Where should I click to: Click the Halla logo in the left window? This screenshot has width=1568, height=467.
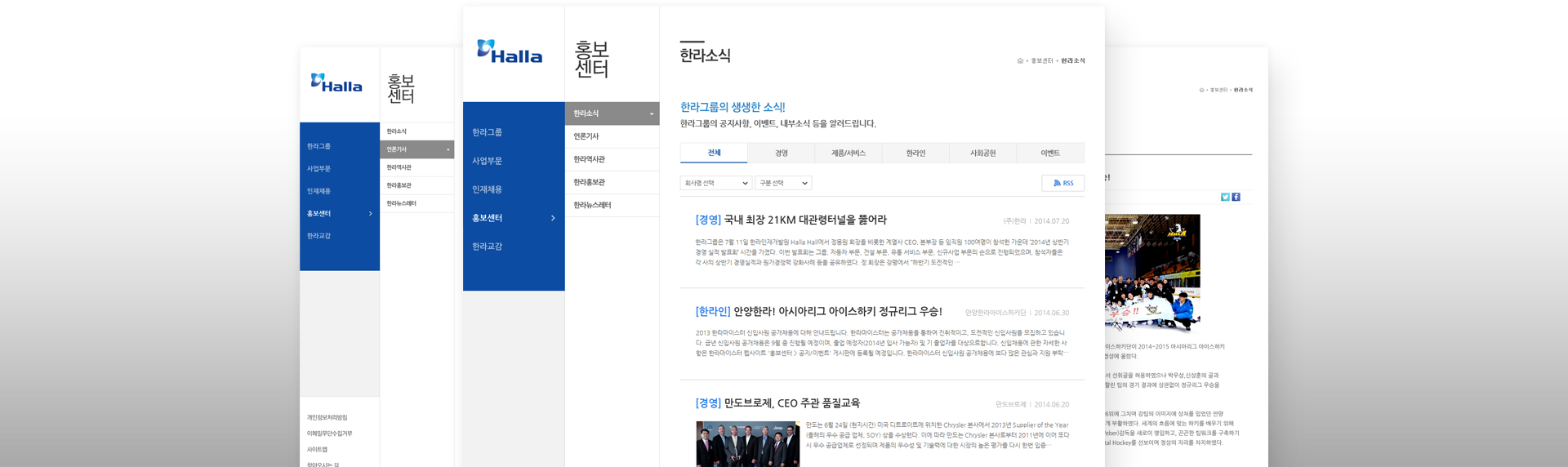[336, 82]
